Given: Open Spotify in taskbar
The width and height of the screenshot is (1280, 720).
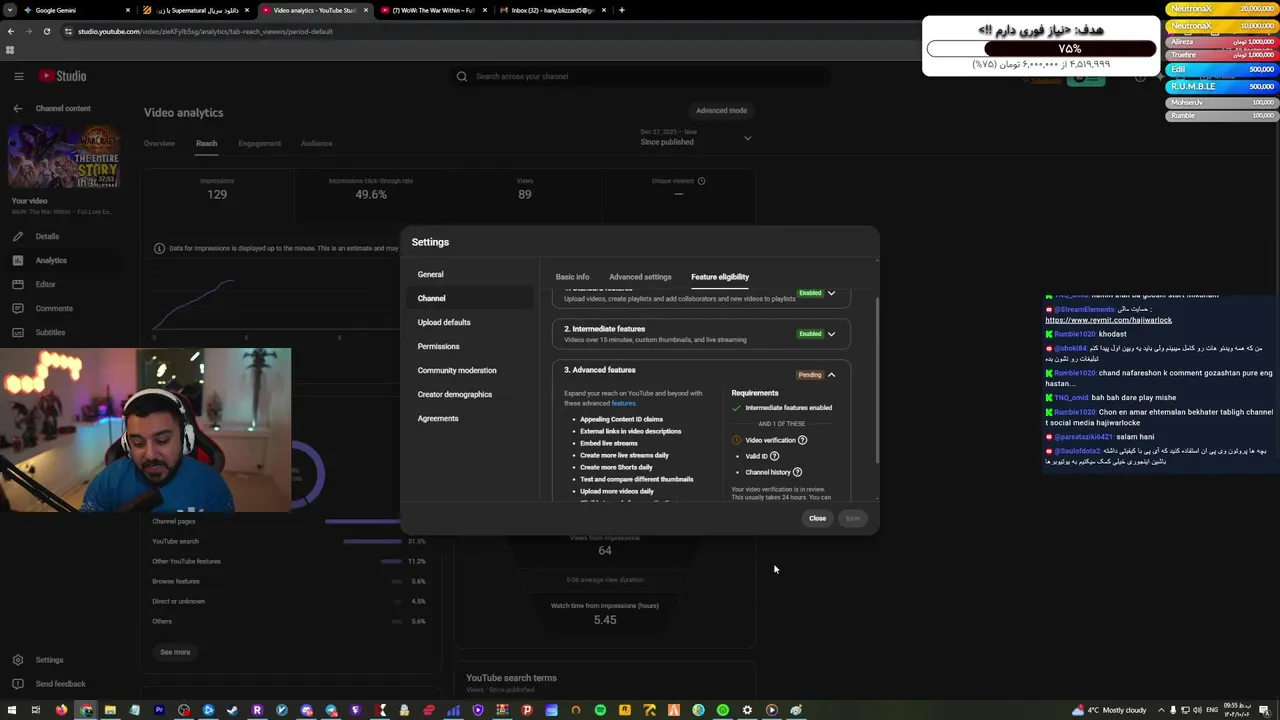Looking at the screenshot, I should tap(600, 710).
